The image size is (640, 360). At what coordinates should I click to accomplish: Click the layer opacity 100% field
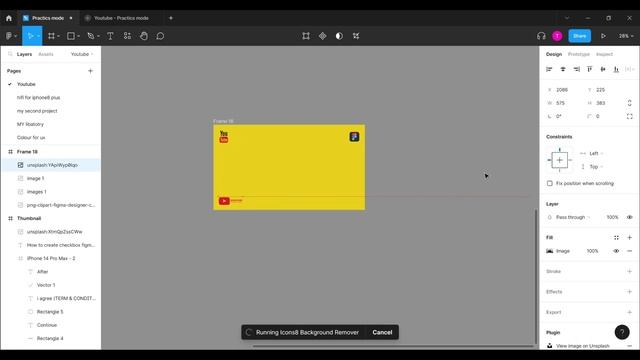612,217
